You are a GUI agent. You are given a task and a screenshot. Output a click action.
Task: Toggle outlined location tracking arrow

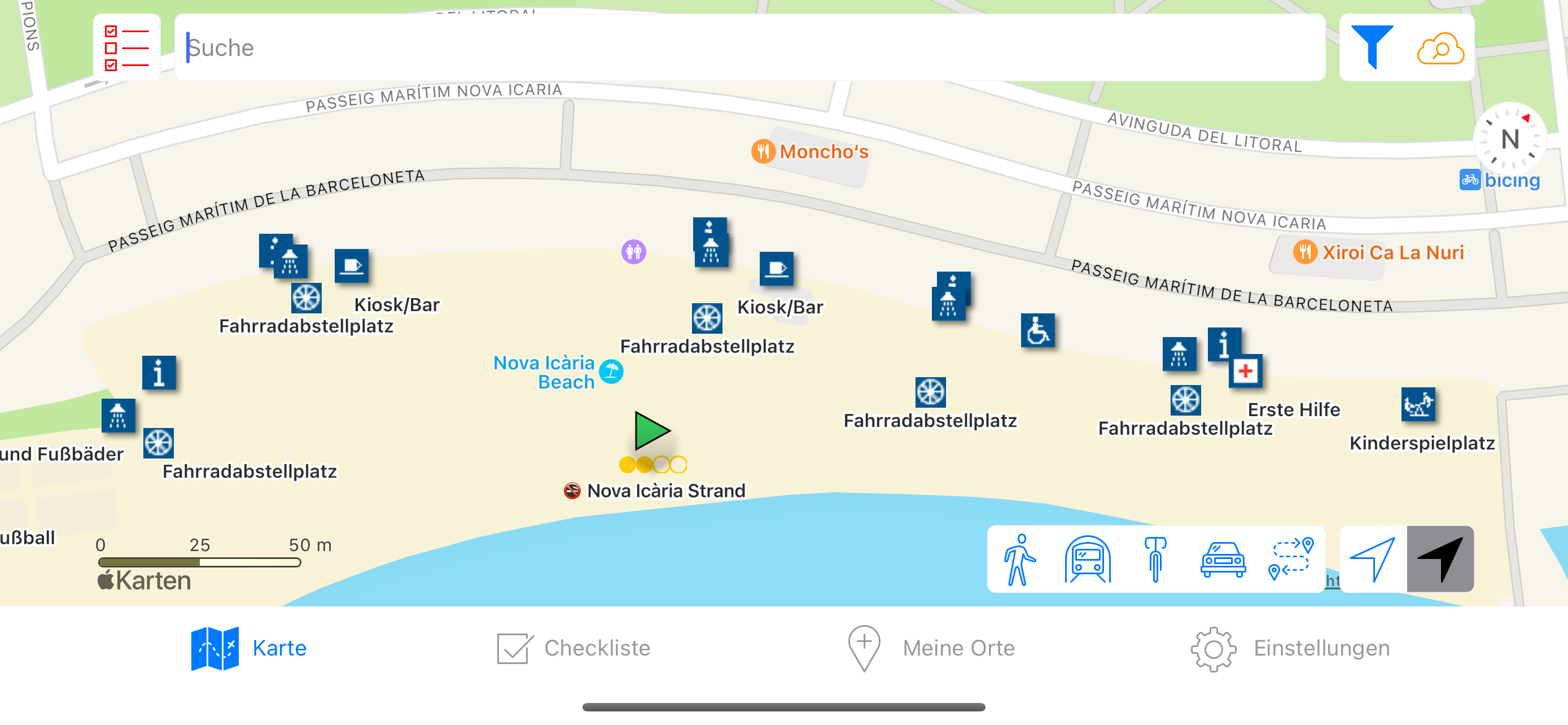[1373, 560]
